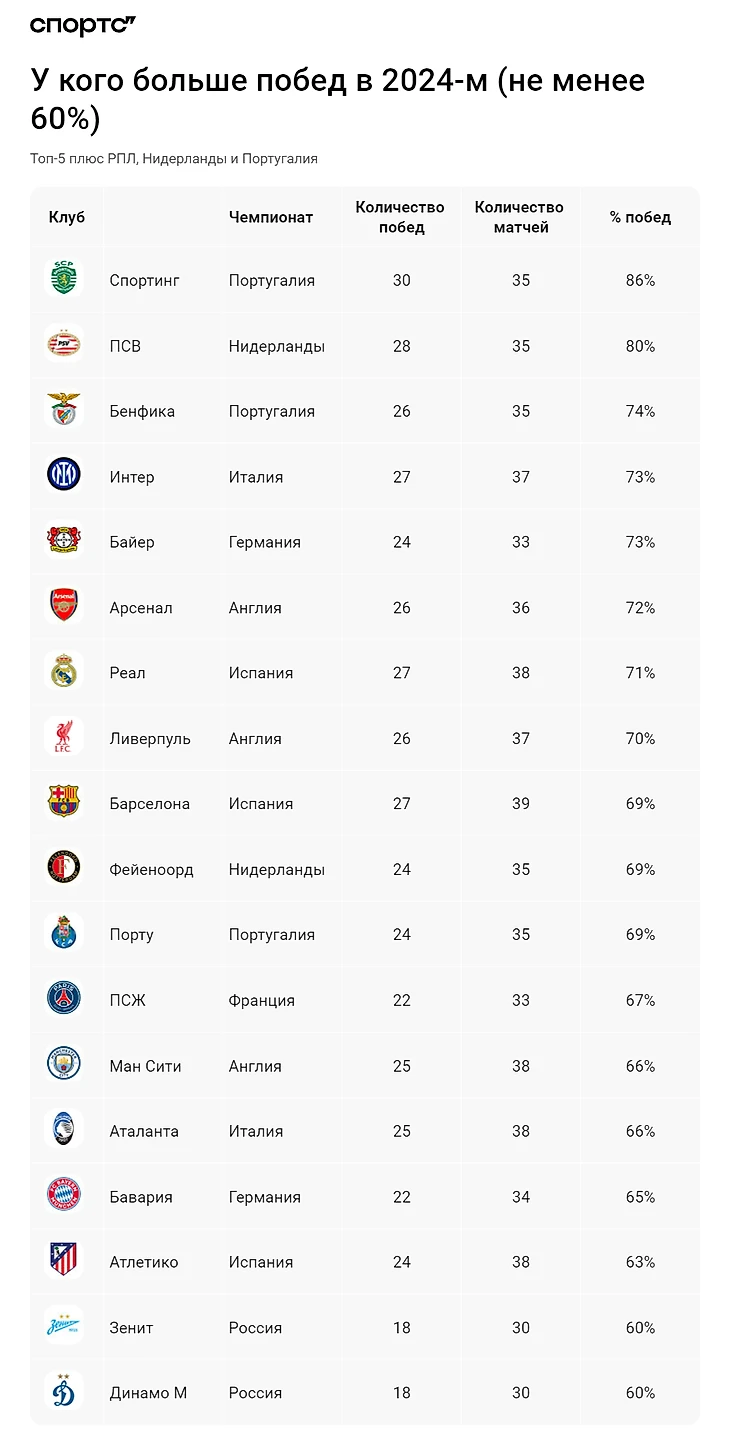Click the Sporting club crest icon
This screenshot has height=1440, width=730.
(x=64, y=280)
